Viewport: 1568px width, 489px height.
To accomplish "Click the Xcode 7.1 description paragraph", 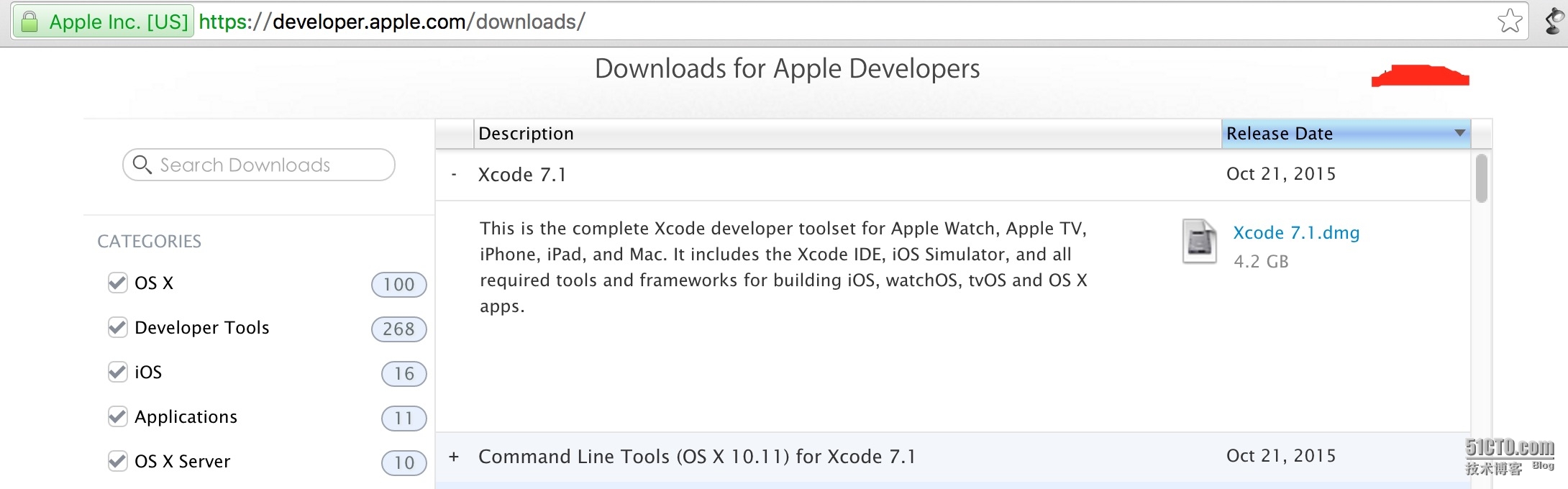I will point(784,268).
